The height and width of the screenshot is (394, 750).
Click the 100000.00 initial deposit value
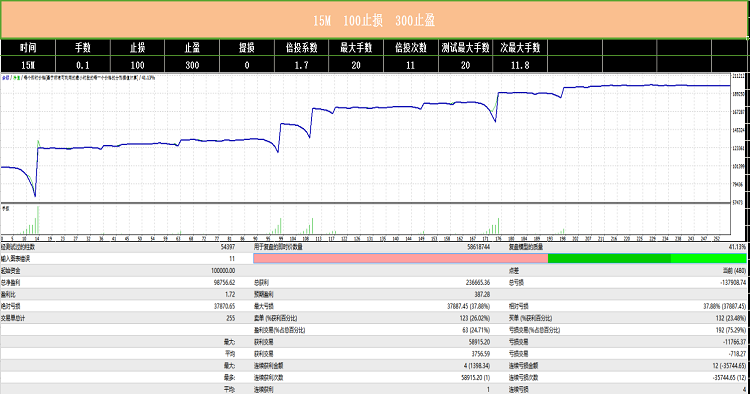[x=223, y=271]
